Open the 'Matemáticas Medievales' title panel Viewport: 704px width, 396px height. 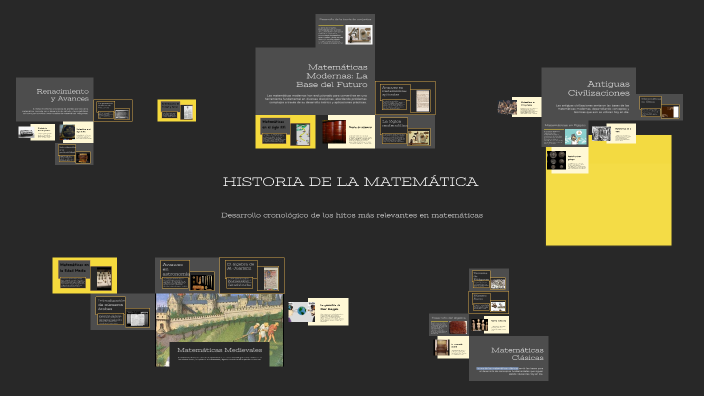[220, 354]
